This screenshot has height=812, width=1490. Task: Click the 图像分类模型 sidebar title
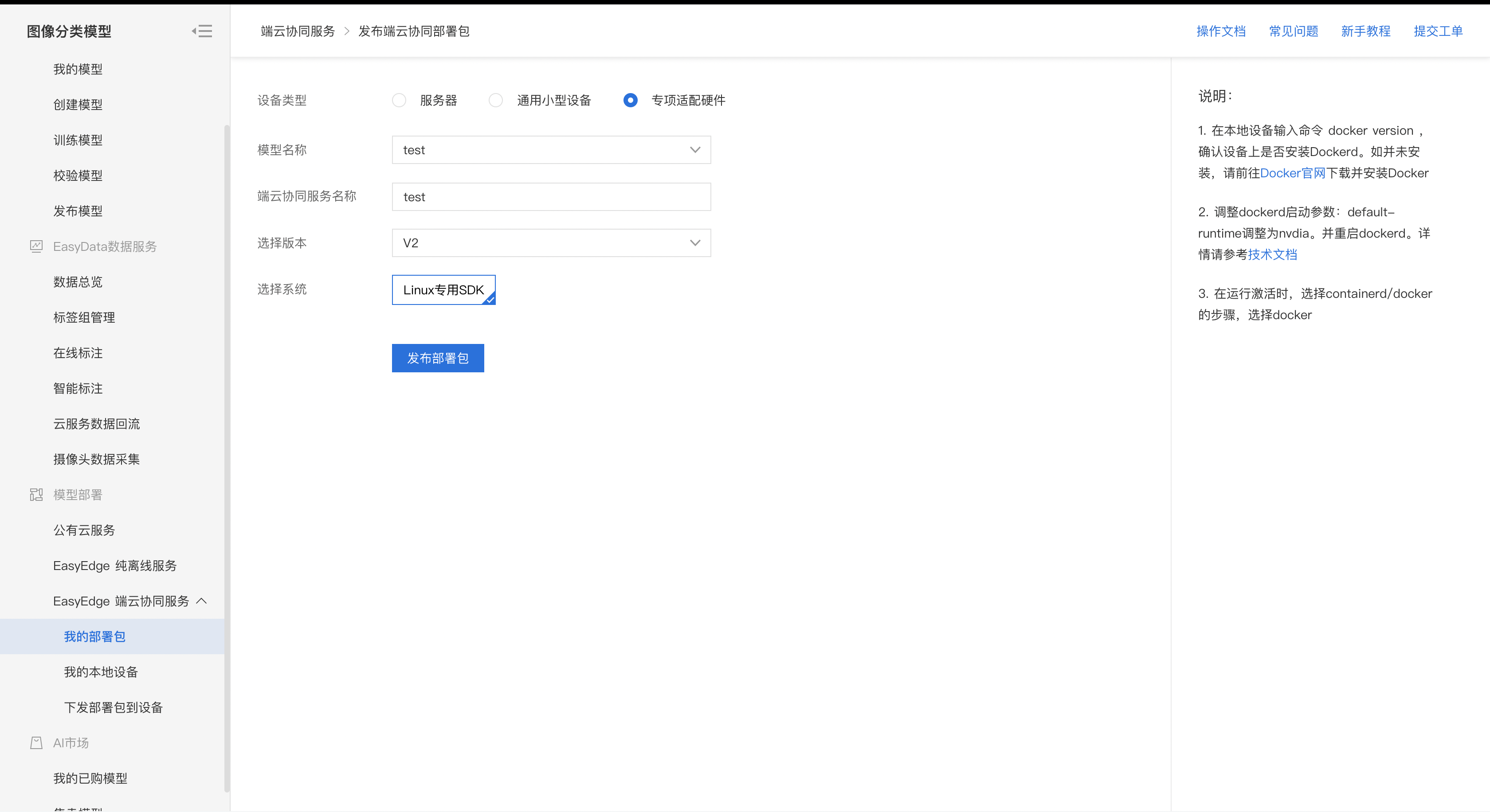69,31
